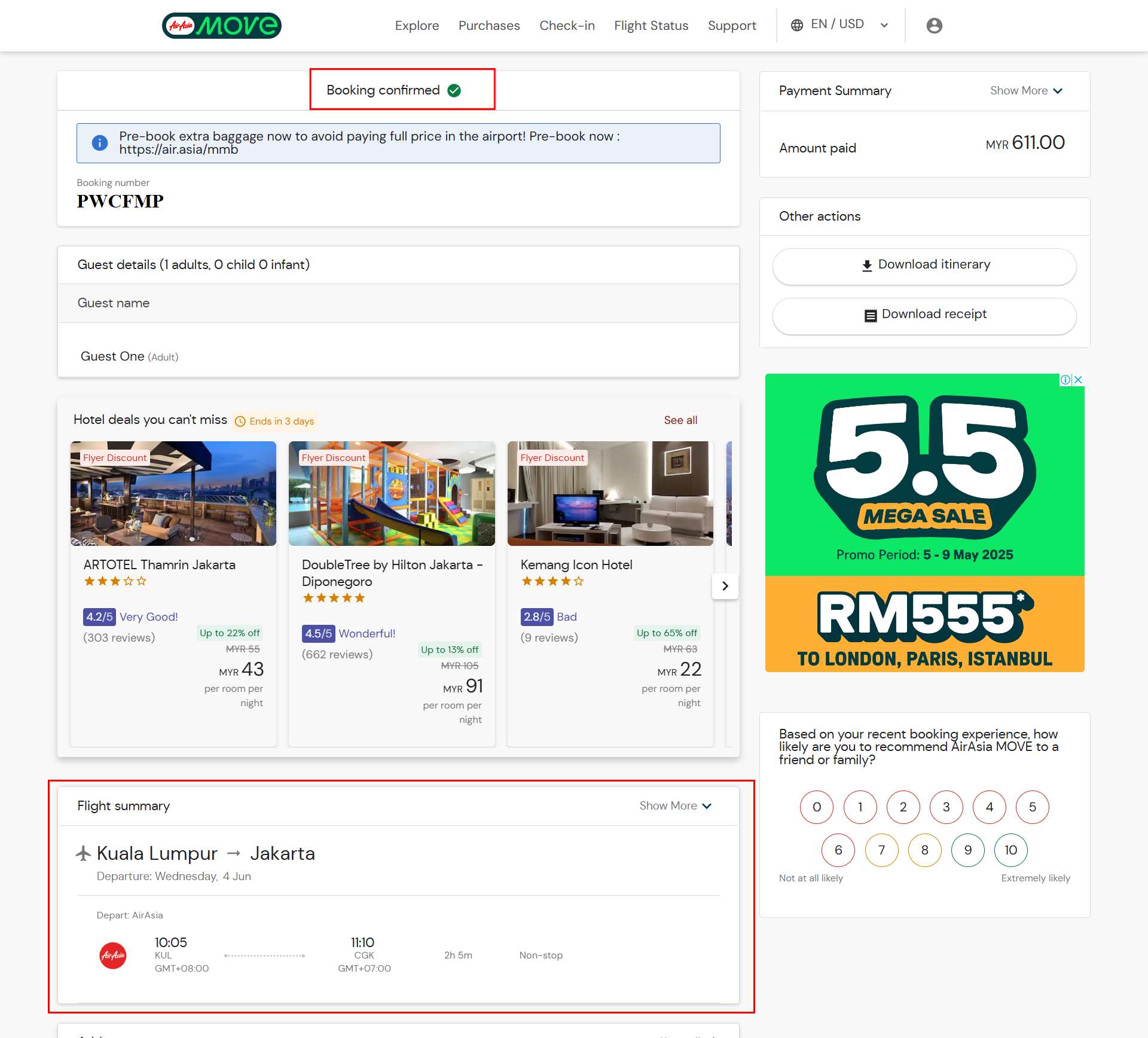1148x1038 pixels.
Task: Open the account profile icon
Action: click(x=933, y=25)
